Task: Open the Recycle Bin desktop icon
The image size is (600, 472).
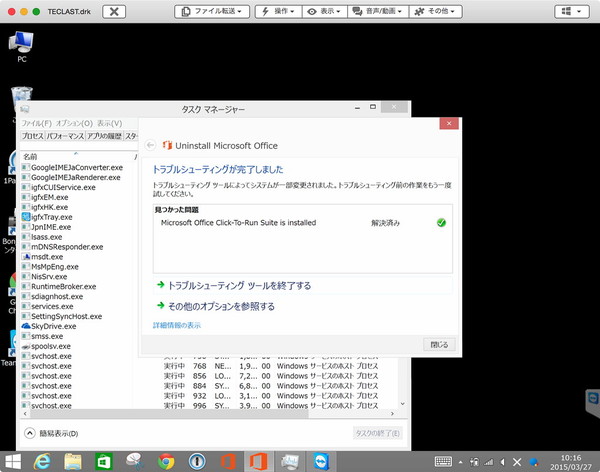Action: point(21,95)
